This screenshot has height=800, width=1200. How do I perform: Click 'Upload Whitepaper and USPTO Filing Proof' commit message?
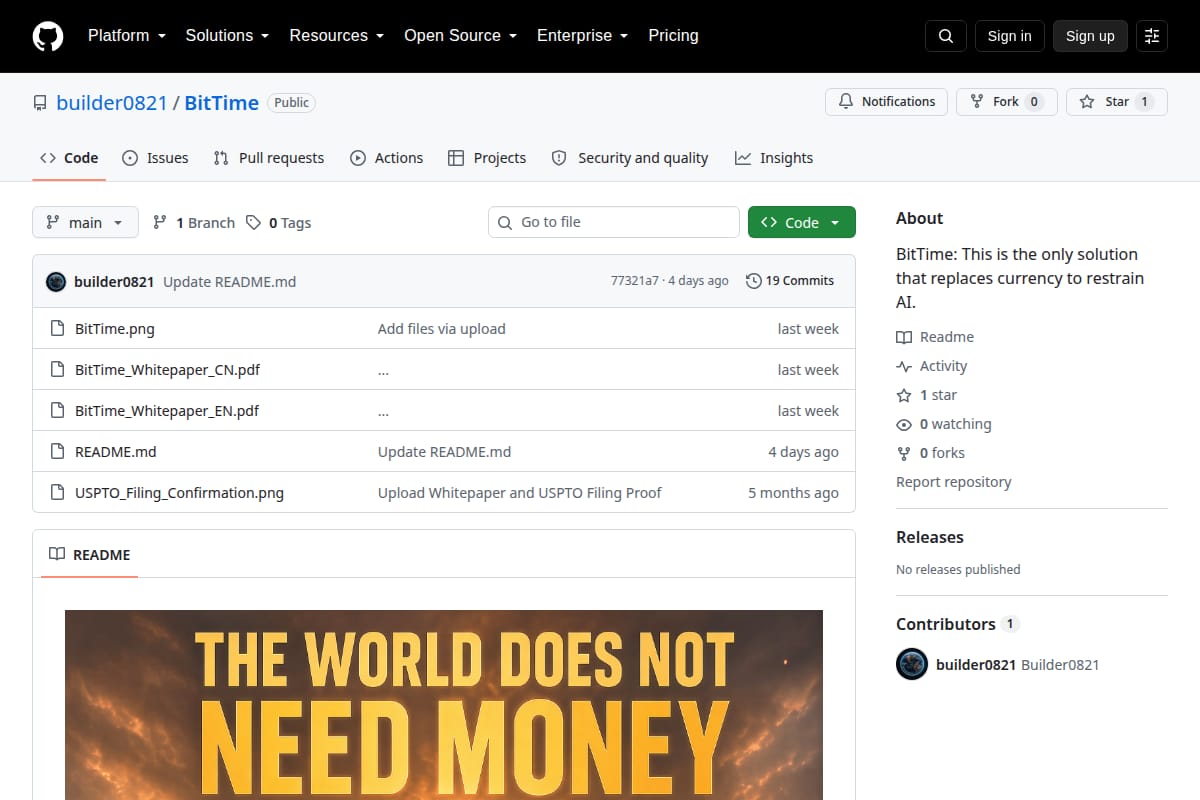tap(519, 493)
